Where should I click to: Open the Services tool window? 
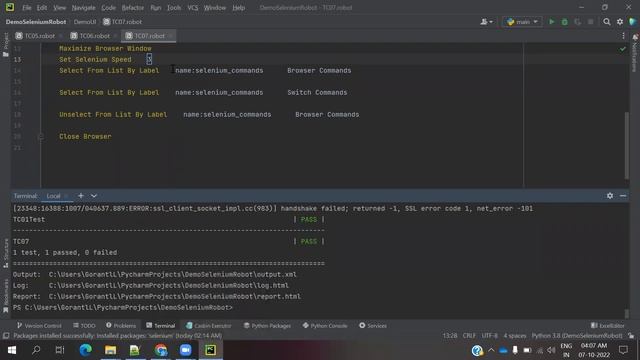373,326
